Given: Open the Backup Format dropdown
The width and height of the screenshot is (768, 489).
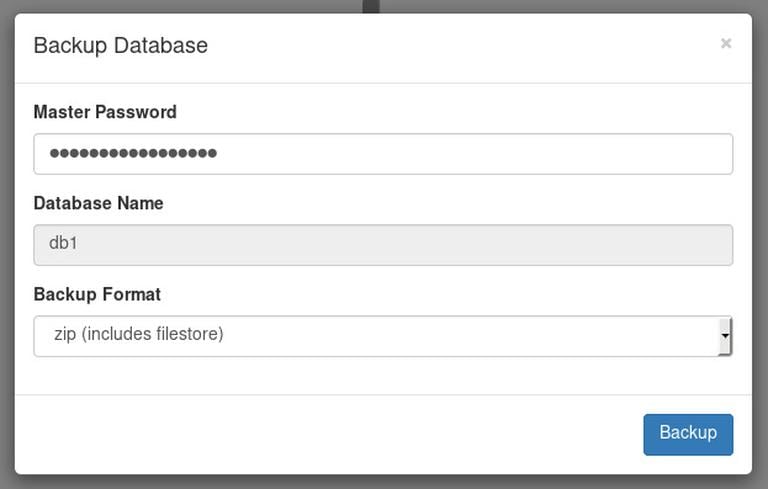Looking at the screenshot, I should coord(383,336).
